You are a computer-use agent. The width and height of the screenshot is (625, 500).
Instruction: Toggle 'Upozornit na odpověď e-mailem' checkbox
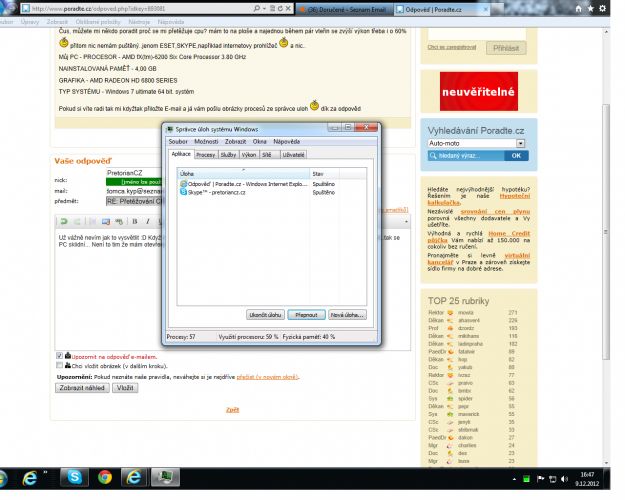pos(59,356)
